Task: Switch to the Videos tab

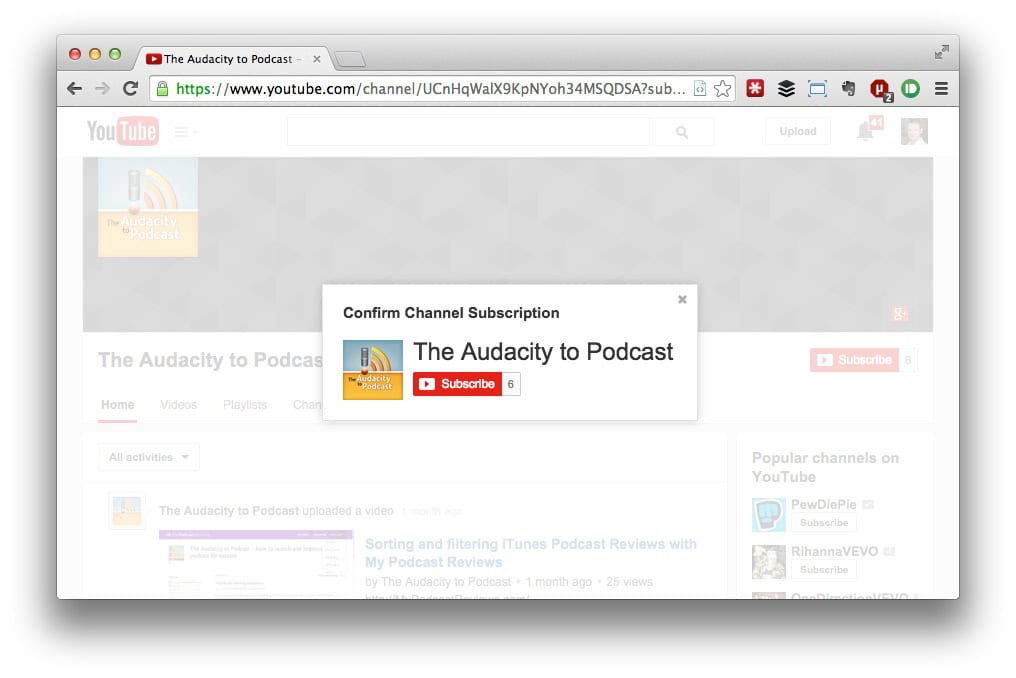Action: click(x=178, y=404)
